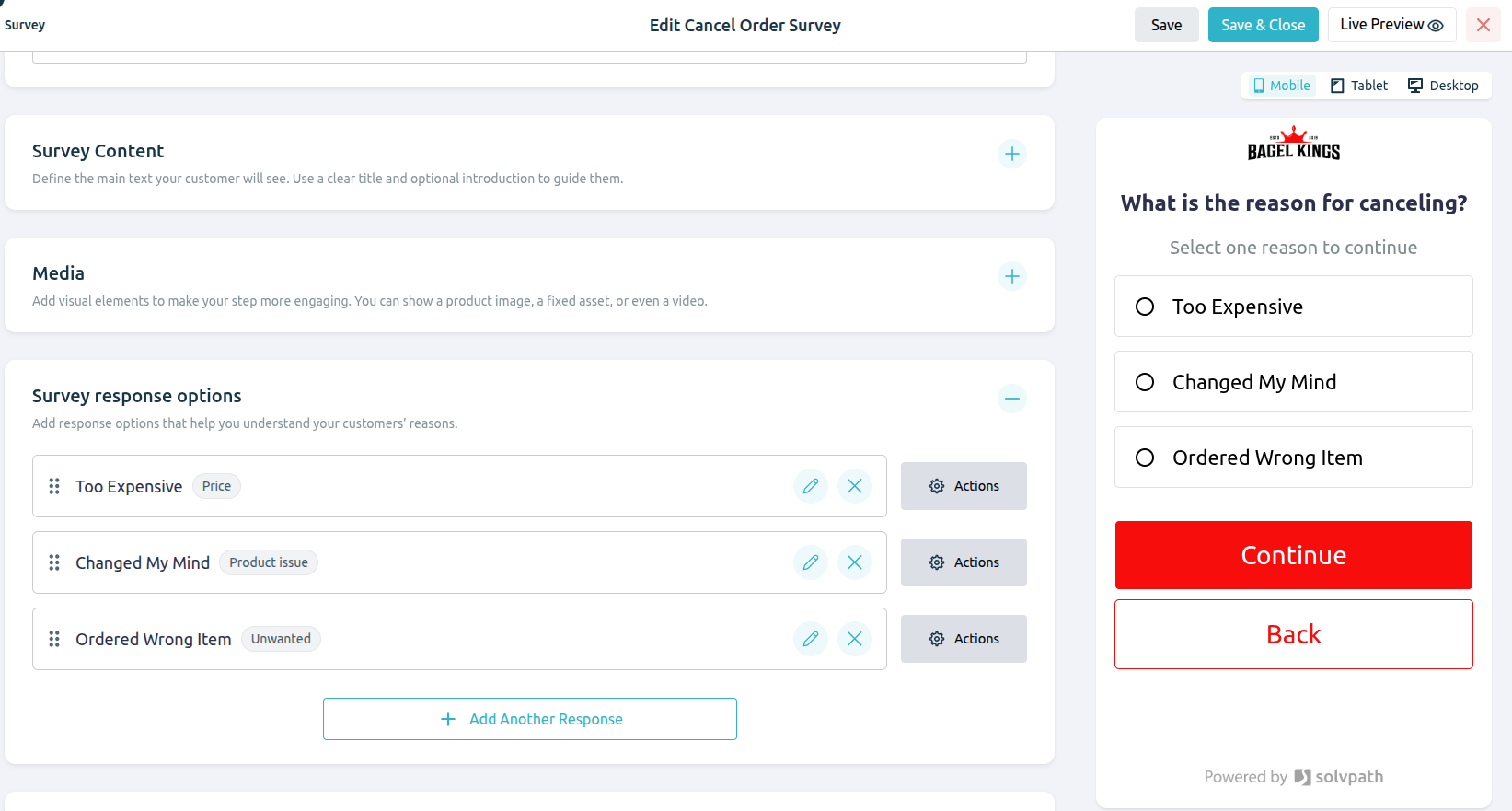
Task: Edit the Ordered Wrong Item response pencil icon
Action: [811, 639]
